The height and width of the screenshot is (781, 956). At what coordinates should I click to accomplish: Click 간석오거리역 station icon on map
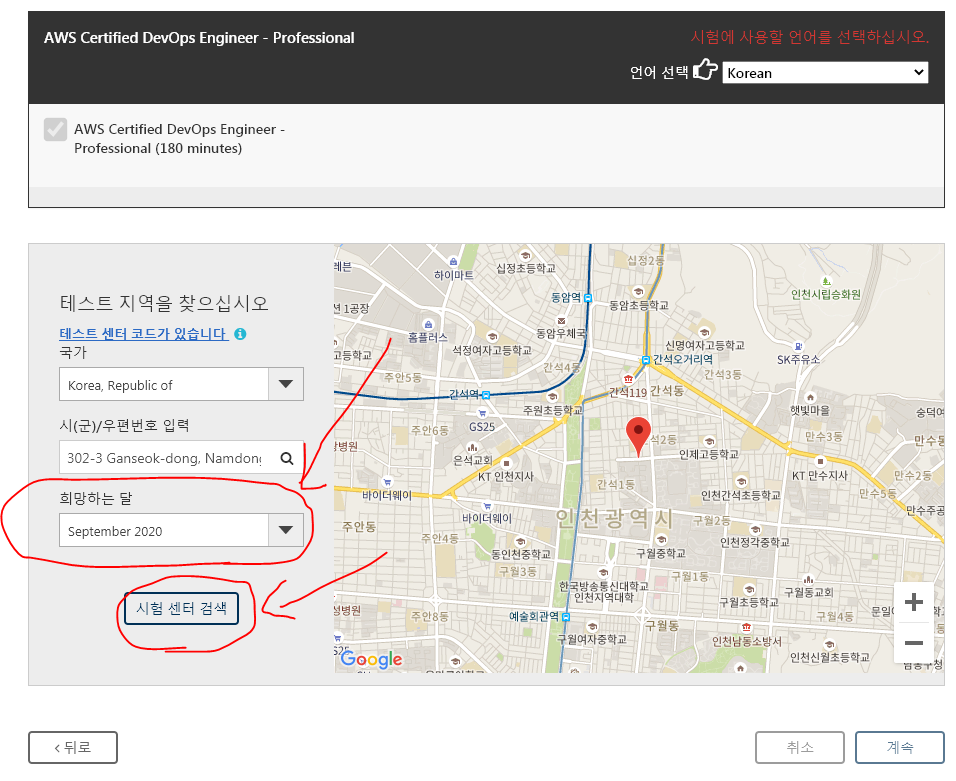point(646,360)
